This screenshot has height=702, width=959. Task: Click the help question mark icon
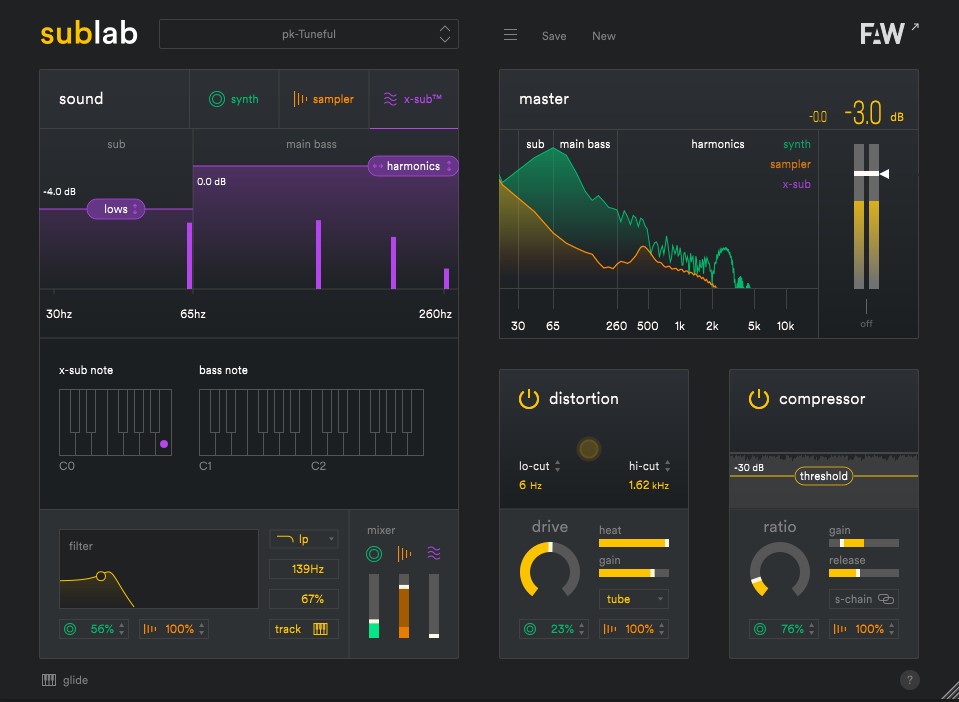tap(909, 680)
